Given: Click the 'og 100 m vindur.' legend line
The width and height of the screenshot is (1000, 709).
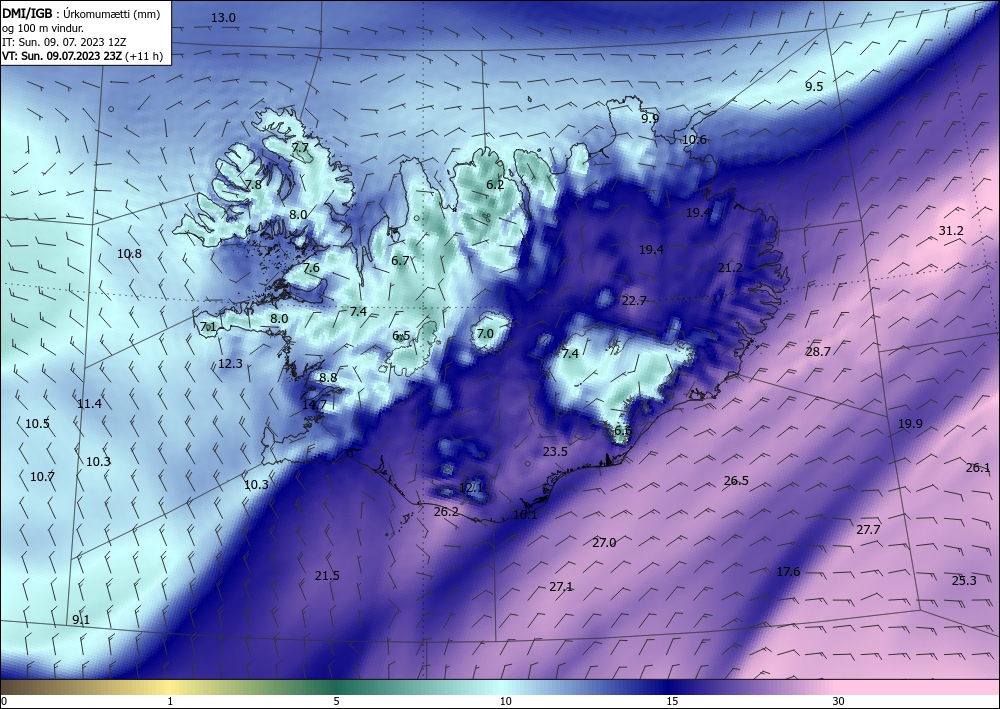Looking at the screenshot, I should (x=43, y=28).
